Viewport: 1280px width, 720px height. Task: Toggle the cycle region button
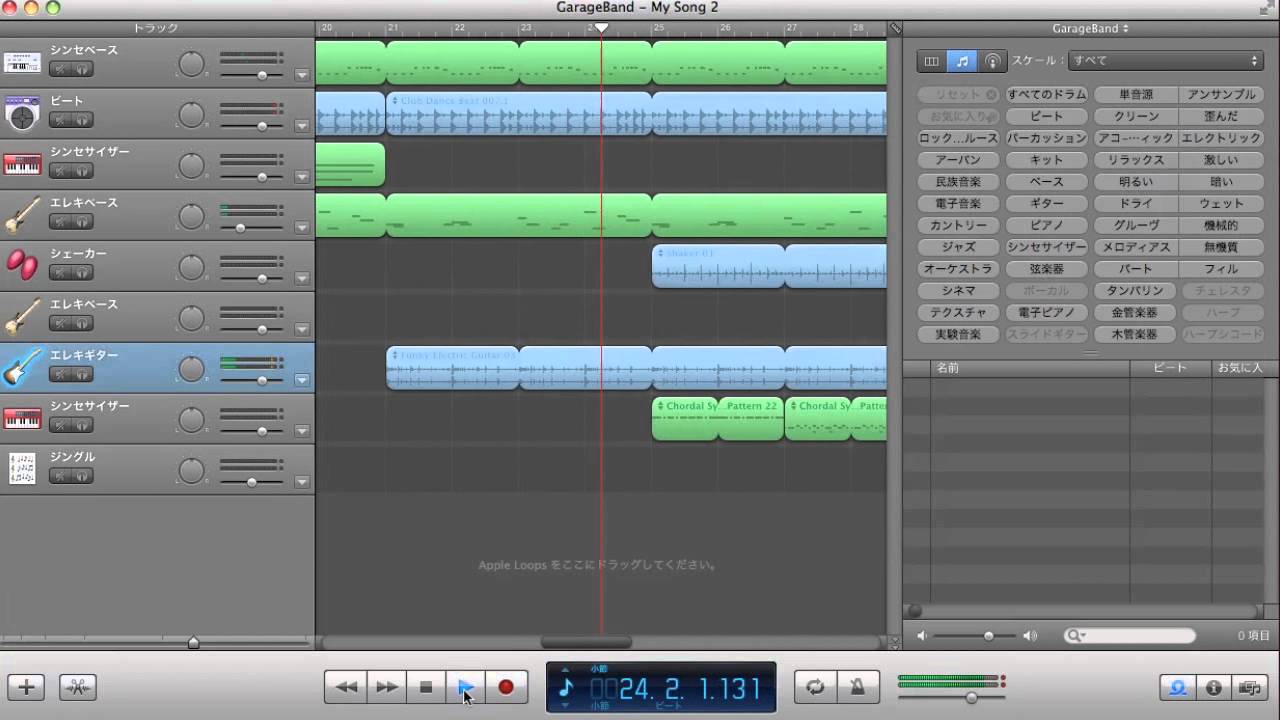(815, 687)
